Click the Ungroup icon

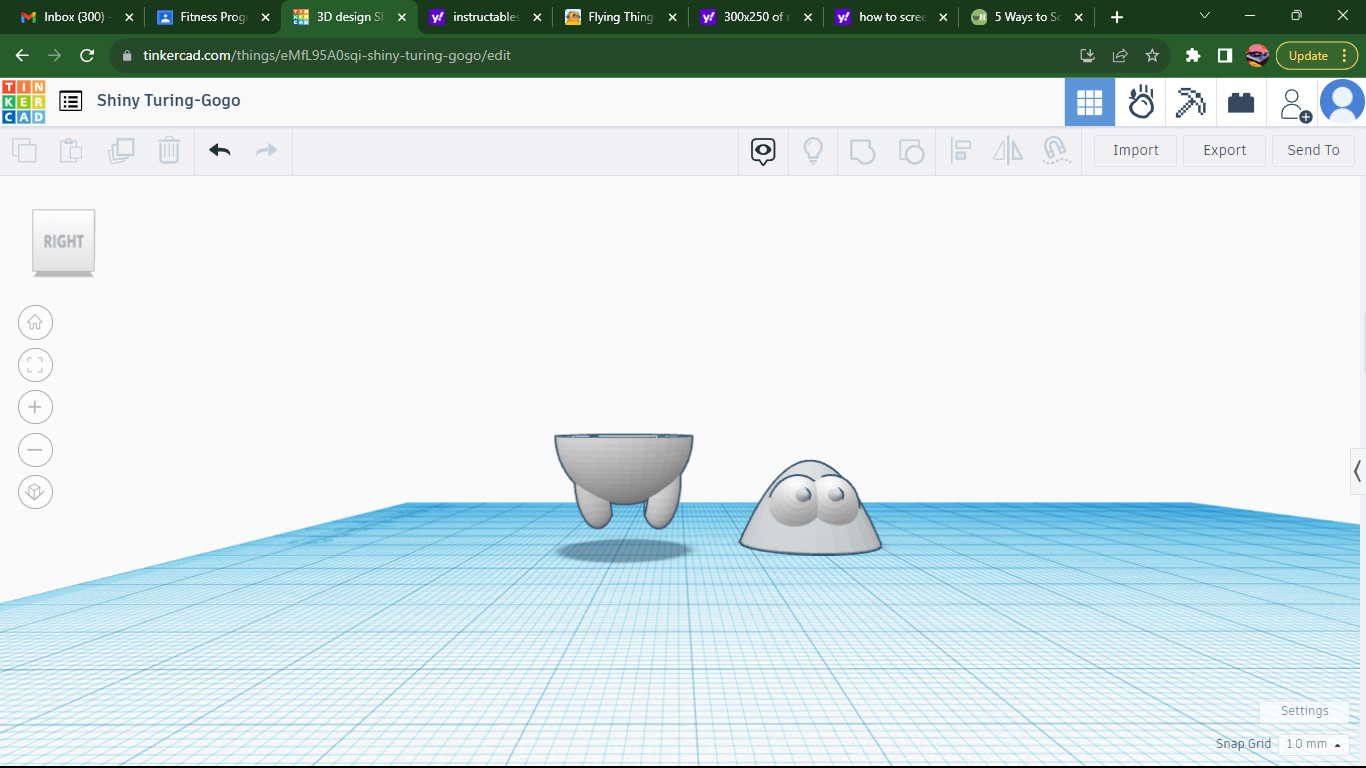[911, 150]
